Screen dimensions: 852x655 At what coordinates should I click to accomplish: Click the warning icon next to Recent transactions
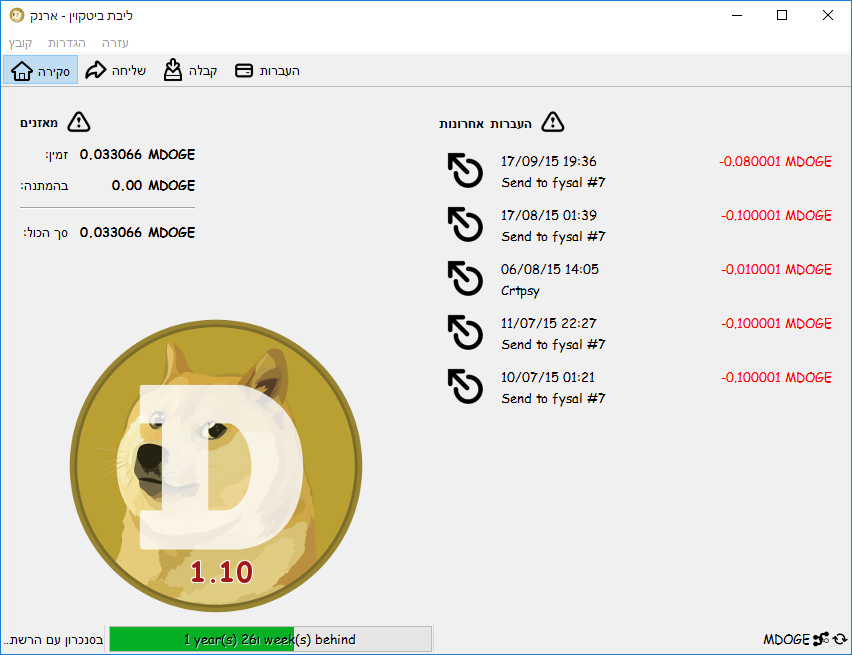[x=553, y=122]
